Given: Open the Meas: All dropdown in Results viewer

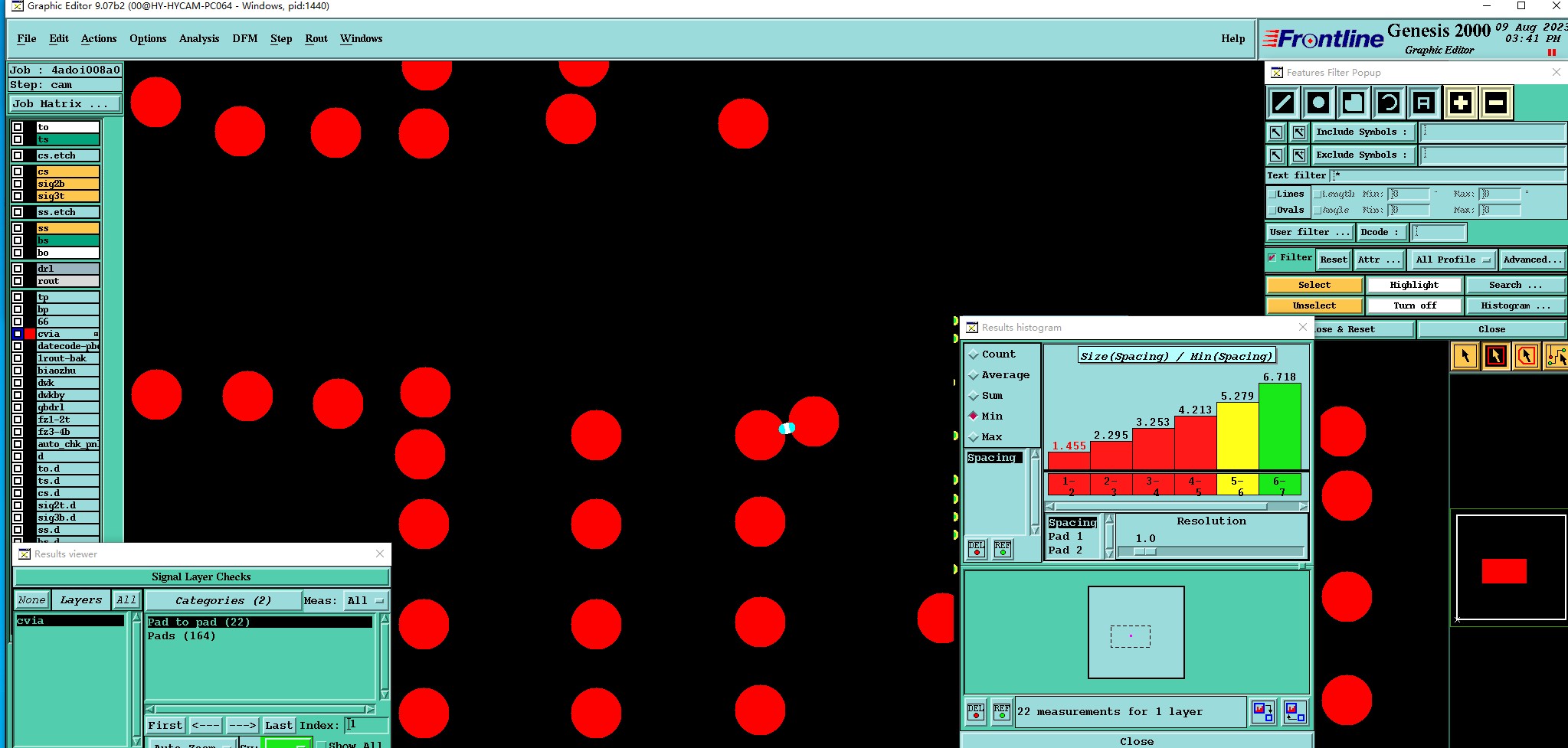Looking at the screenshot, I should click(365, 601).
